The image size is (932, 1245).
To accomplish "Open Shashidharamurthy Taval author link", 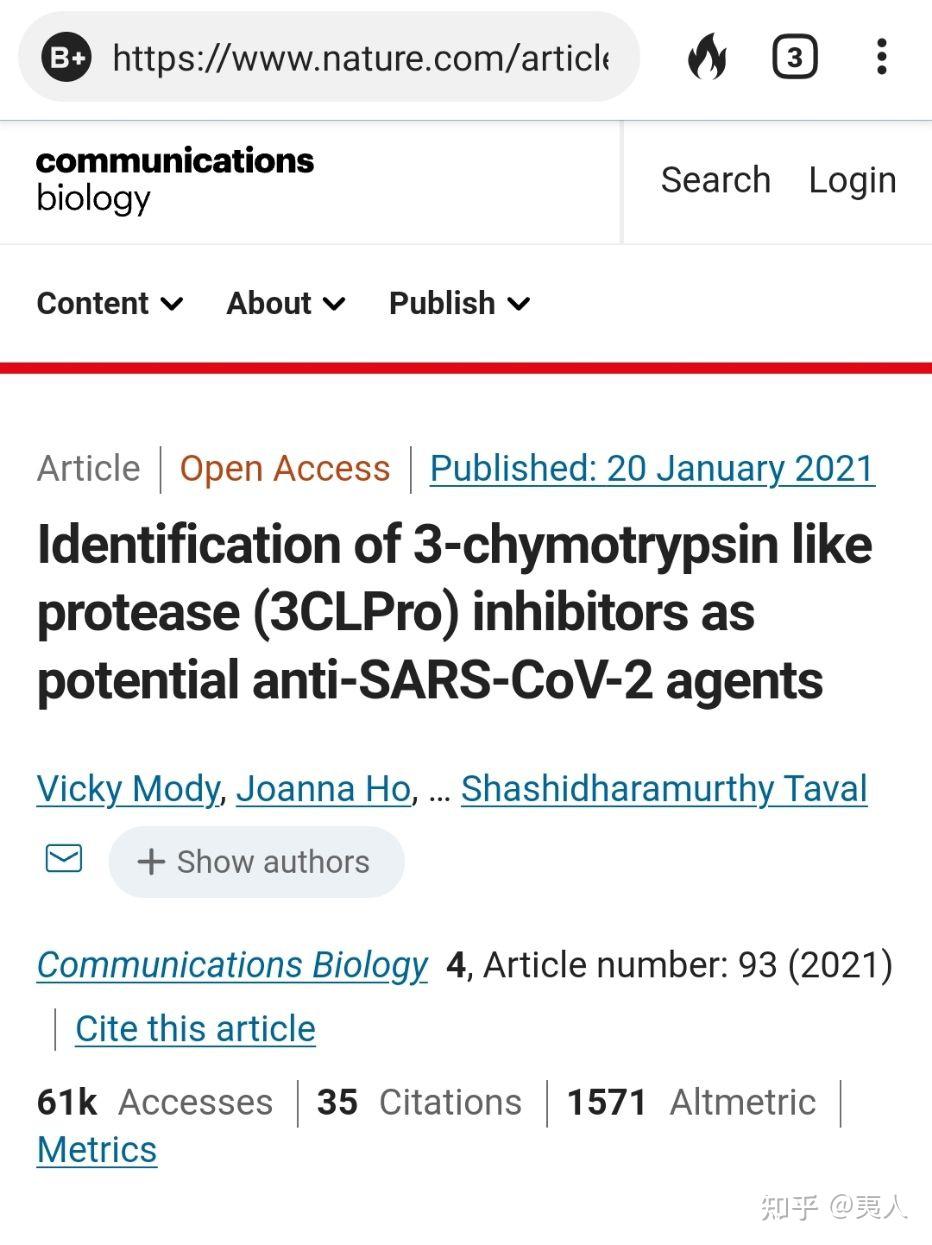I will [664, 789].
